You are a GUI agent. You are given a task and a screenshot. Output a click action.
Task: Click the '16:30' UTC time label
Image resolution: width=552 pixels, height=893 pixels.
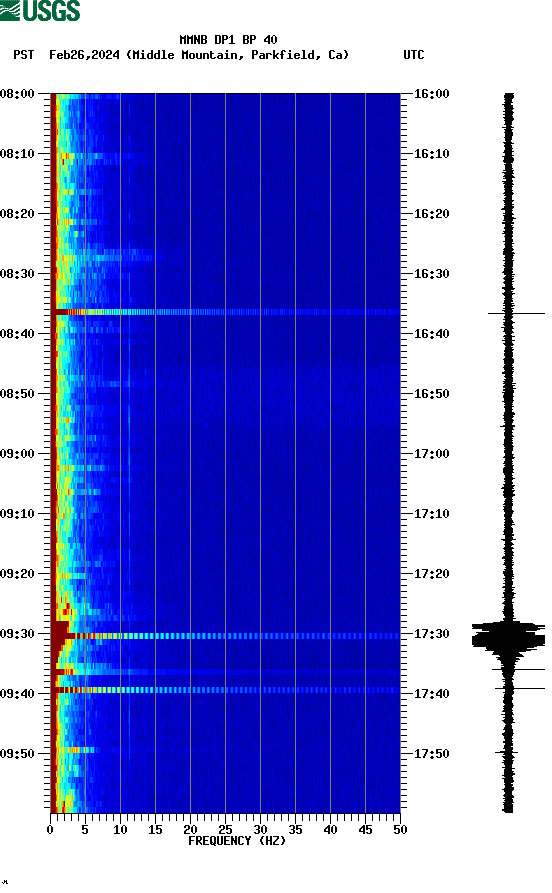click(x=432, y=274)
